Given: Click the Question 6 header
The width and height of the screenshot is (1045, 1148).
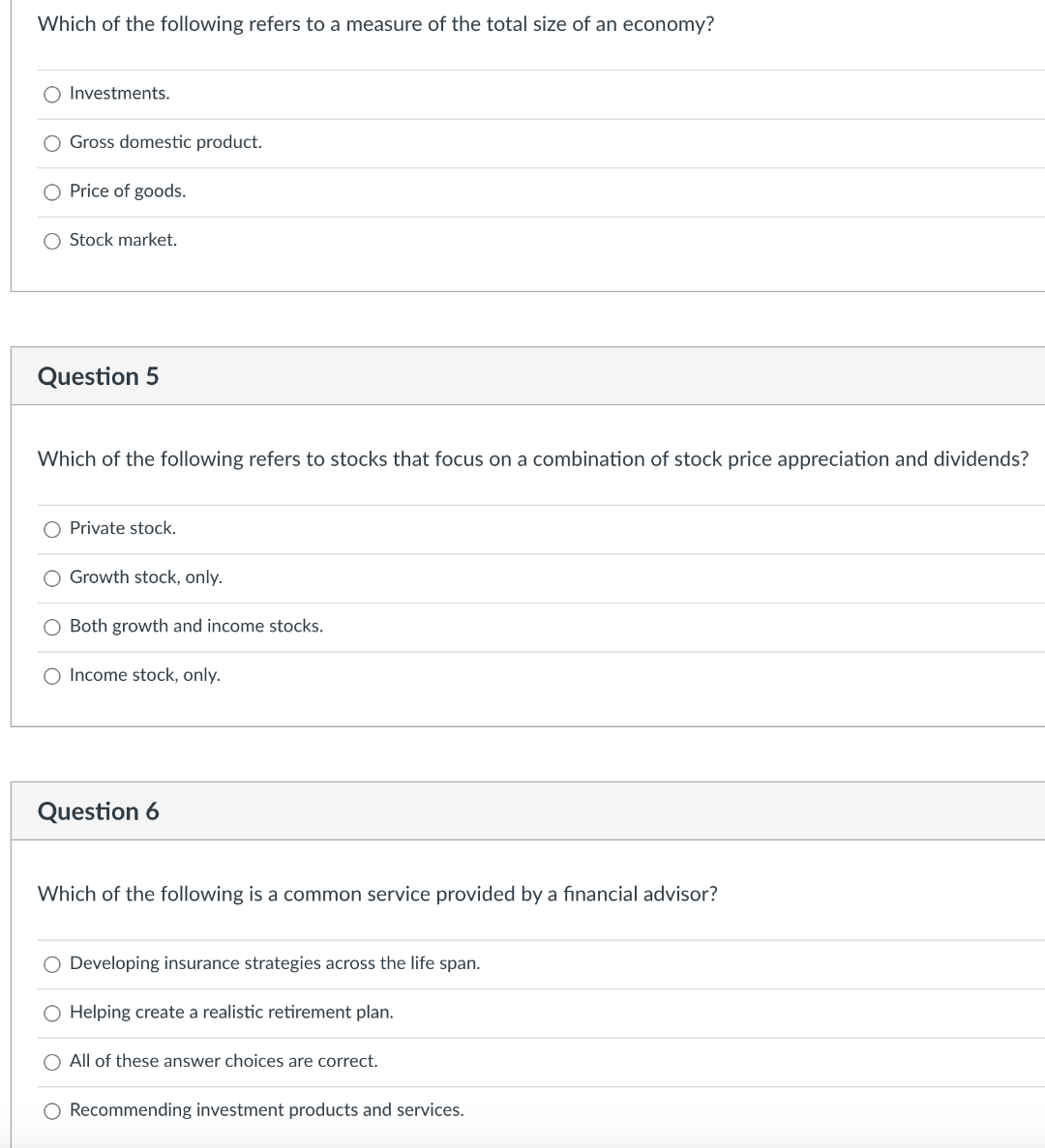Looking at the screenshot, I should click(98, 811).
